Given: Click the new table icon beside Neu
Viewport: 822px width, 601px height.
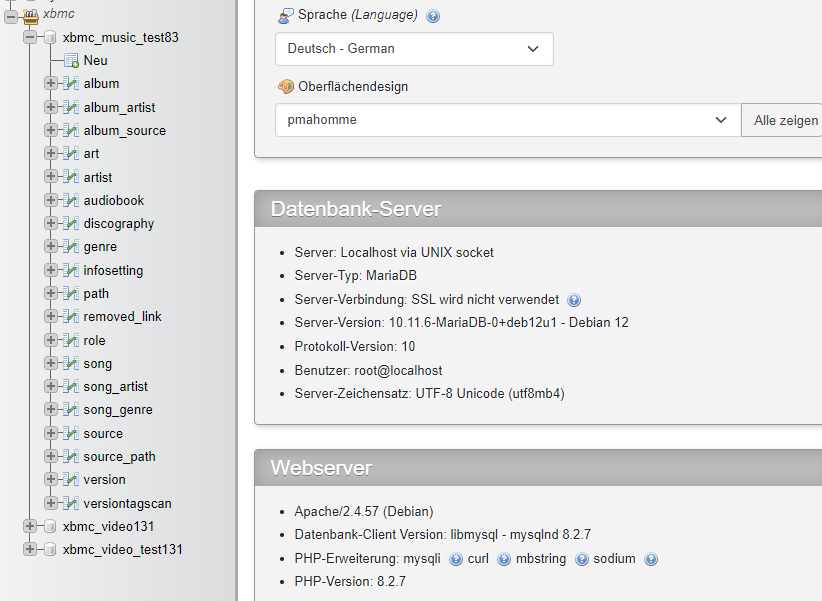Looking at the screenshot, I should (x=71, y=61).
